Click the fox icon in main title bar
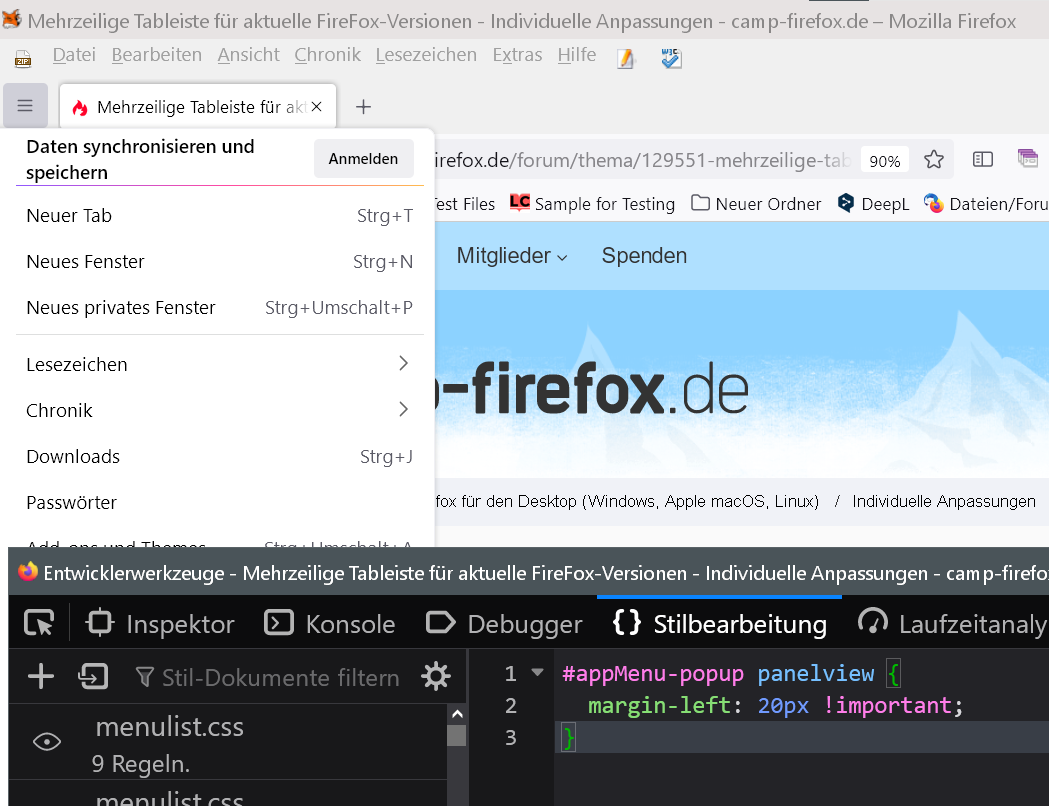1049x806 pixels. (x=12, y=19)
